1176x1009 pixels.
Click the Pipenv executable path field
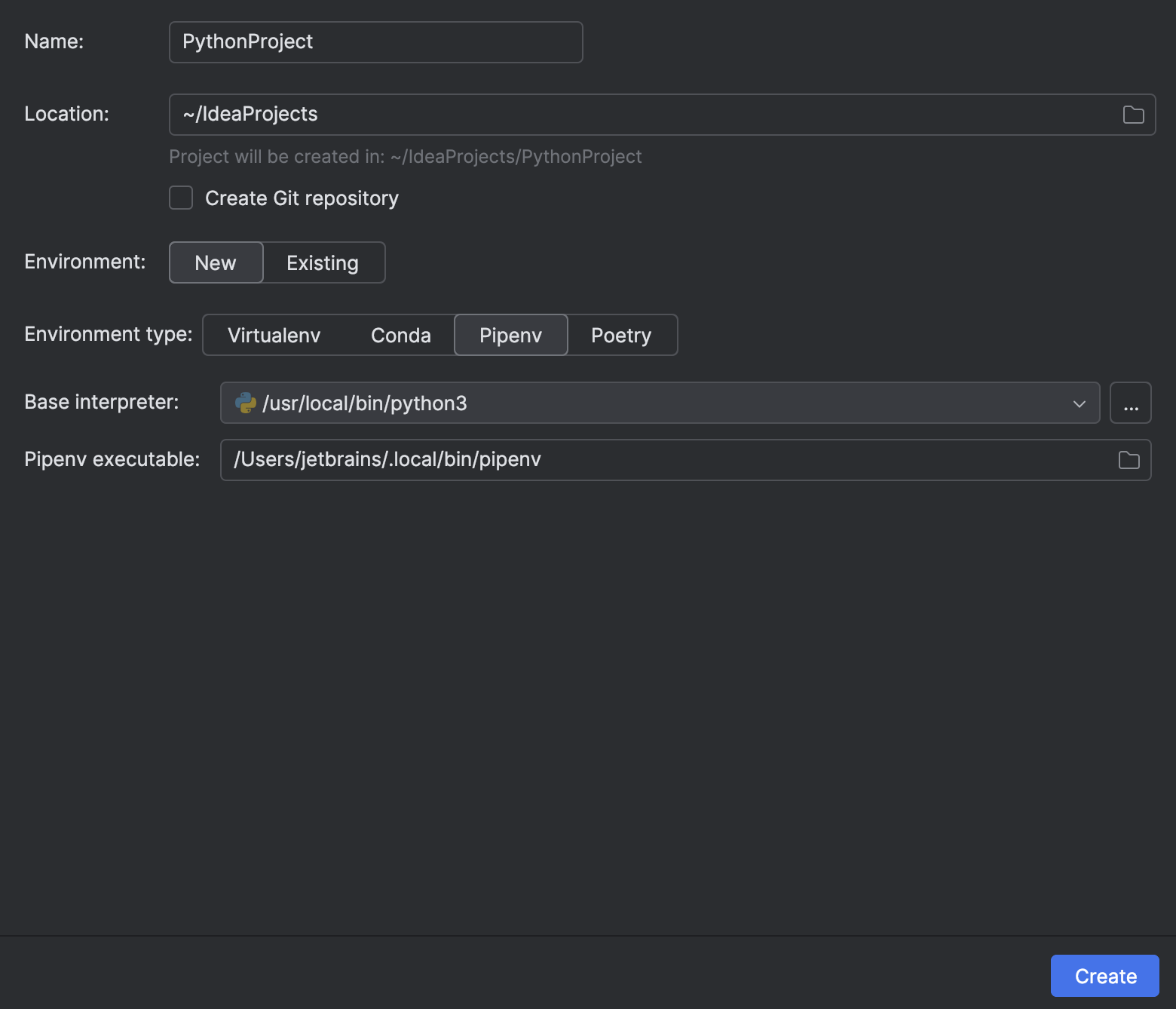tap(528, 459)
